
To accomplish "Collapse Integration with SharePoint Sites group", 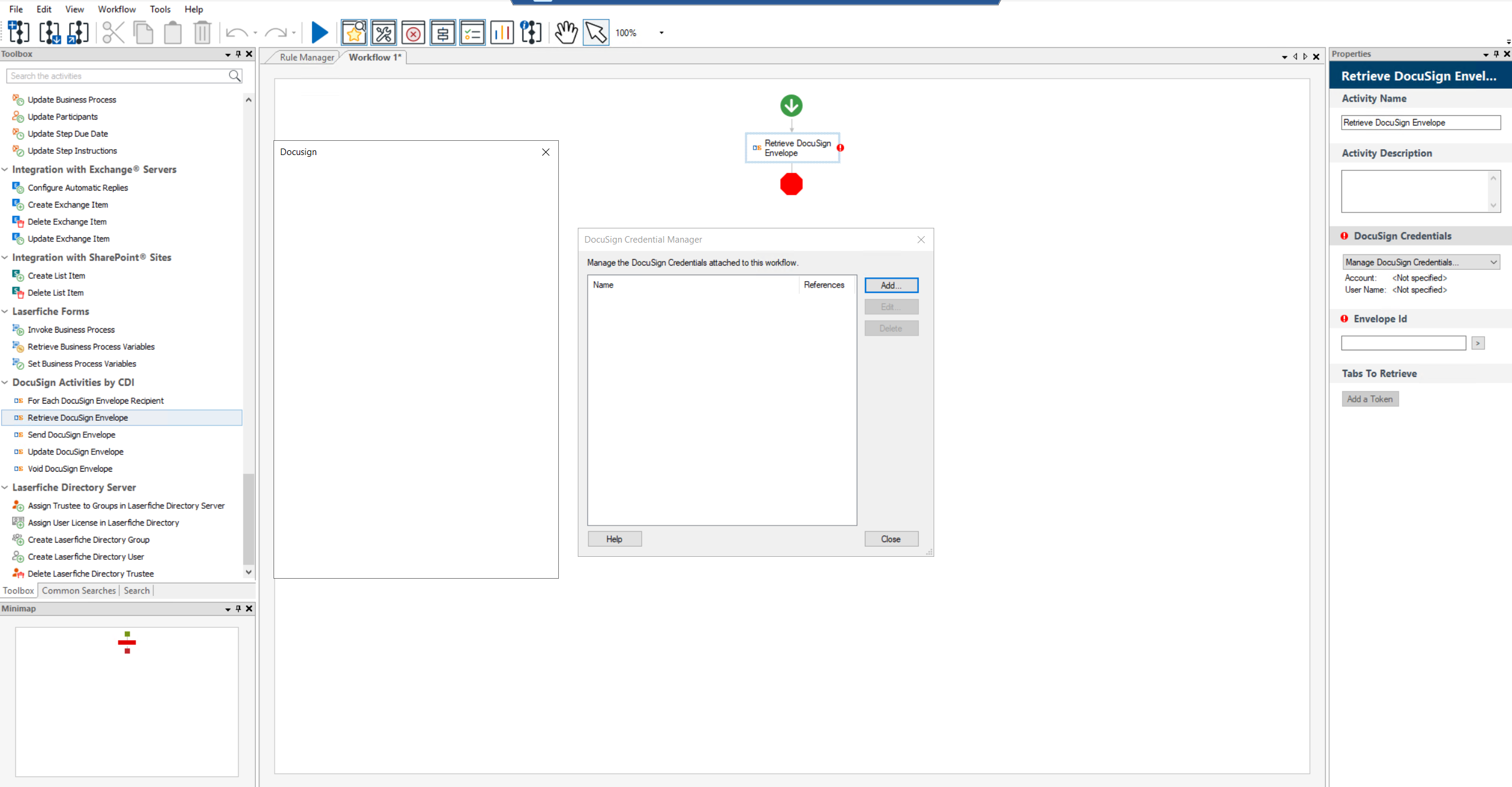I will click(5, 257).
